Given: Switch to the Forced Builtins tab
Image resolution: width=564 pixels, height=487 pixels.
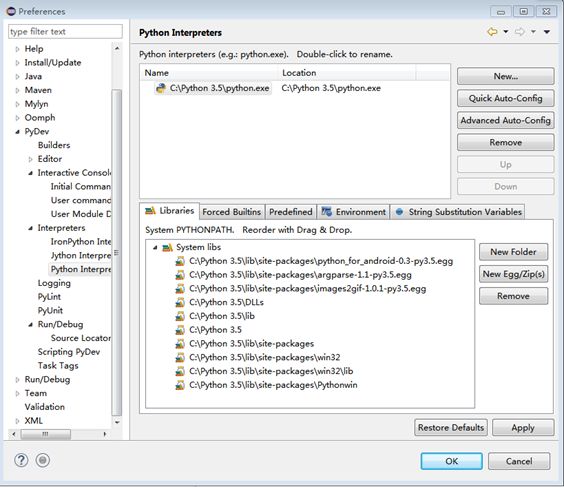Looking at the screenshot, I should click(232, 212).
